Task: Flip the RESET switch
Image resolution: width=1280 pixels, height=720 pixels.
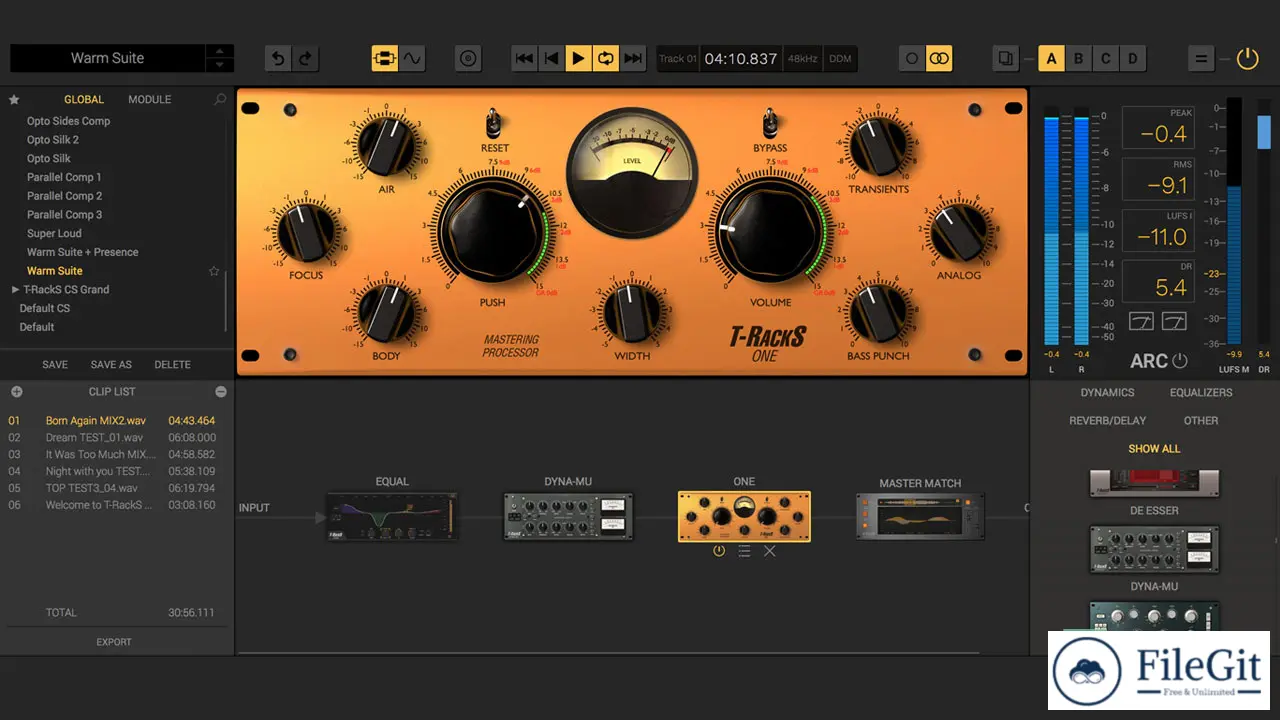Action: (493, 124)
